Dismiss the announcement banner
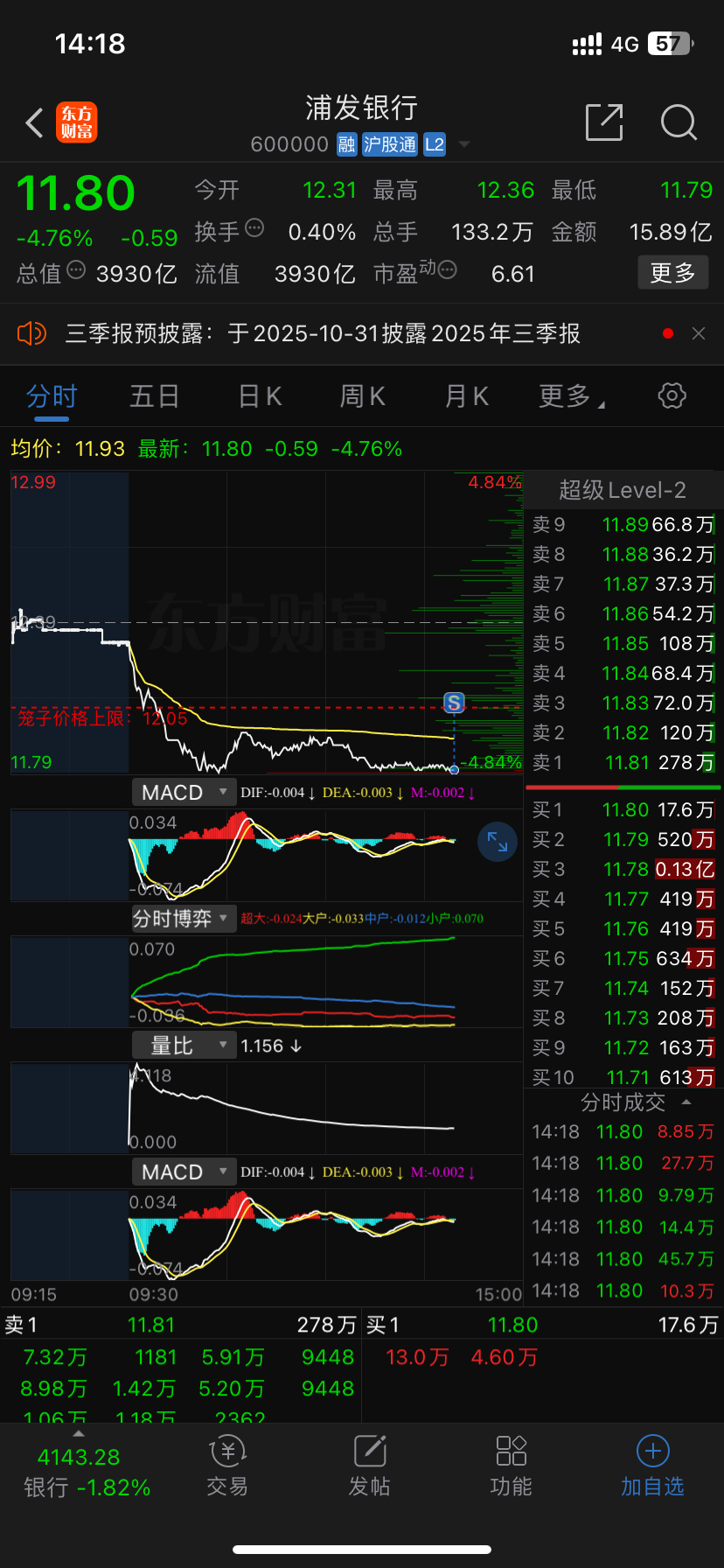Image resolution: width=724 pixels, height=1568 pixels. click(x=699, y=333)
